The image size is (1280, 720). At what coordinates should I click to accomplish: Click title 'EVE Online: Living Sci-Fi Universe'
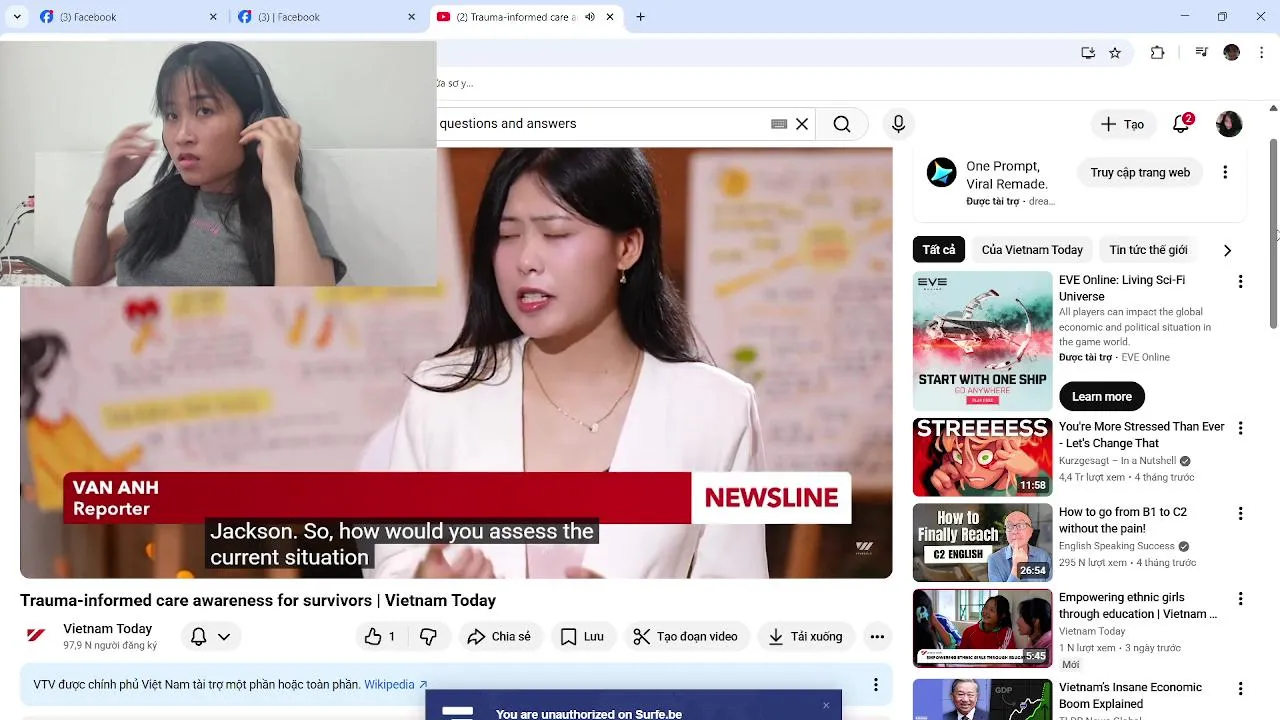1122,288
